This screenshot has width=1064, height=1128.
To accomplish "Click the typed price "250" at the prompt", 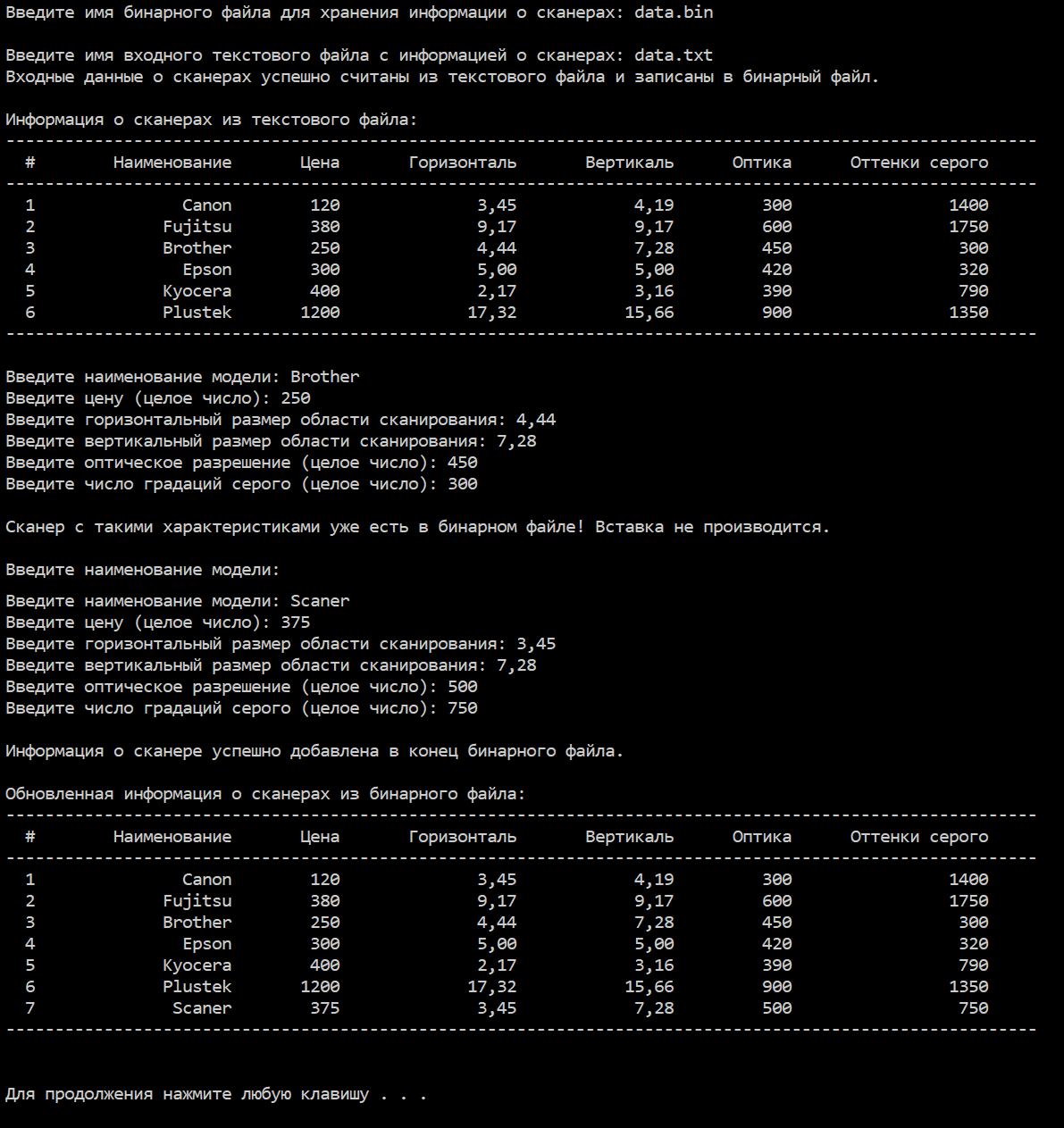I will coord(296,398).
